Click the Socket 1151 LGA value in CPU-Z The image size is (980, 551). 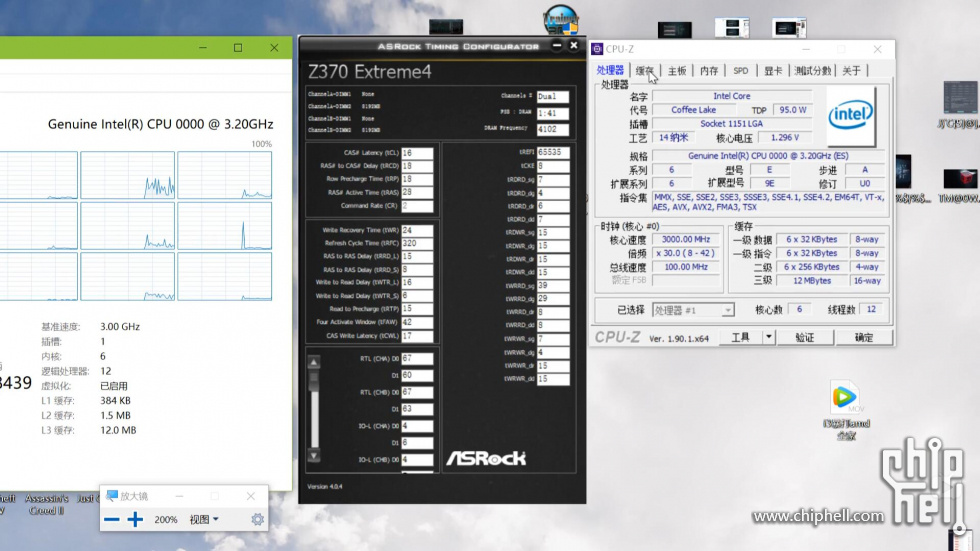pyautogui.click(x=731, y=124)
